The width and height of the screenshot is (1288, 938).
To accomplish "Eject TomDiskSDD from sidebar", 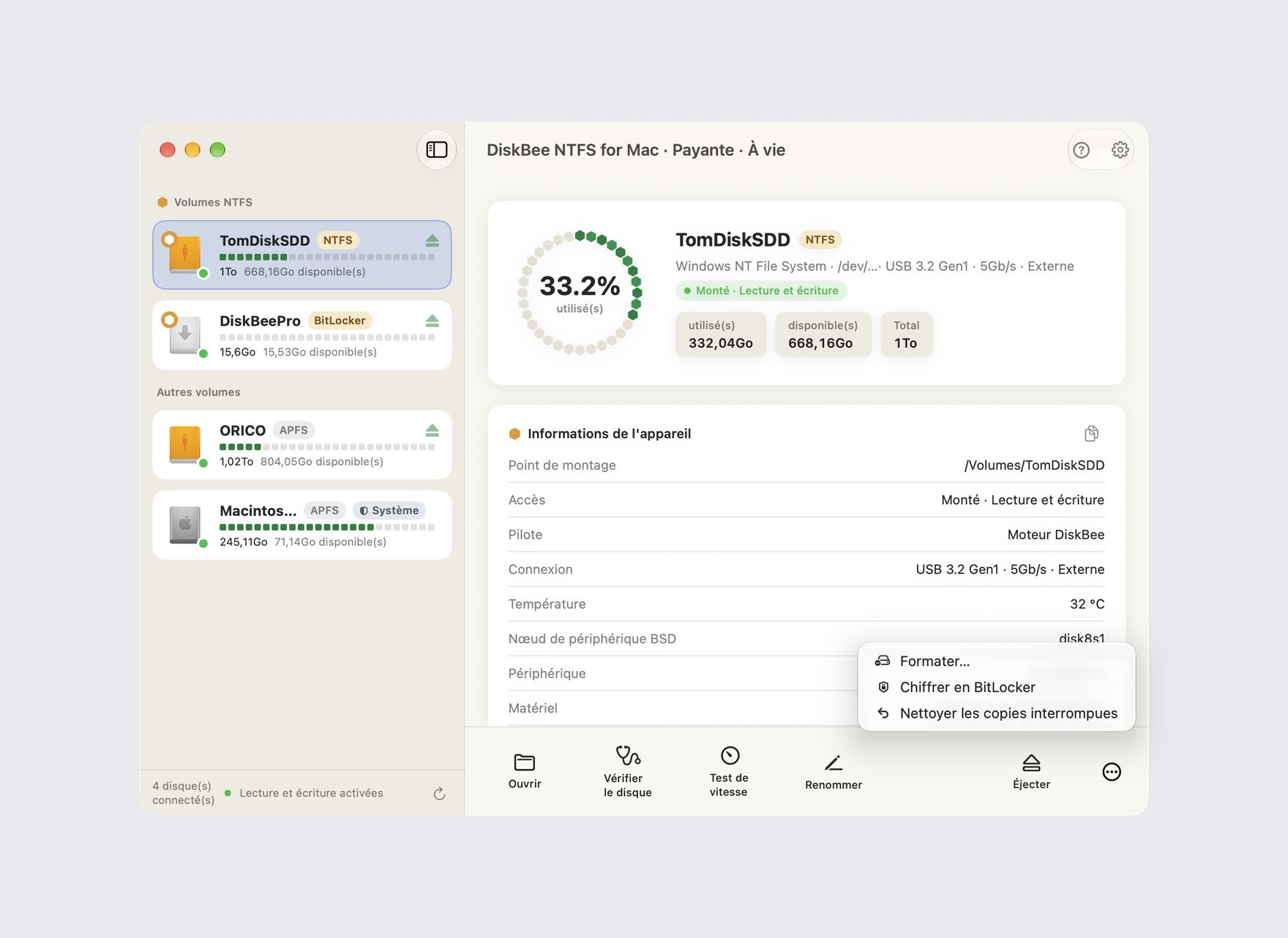I will [433, 241].
